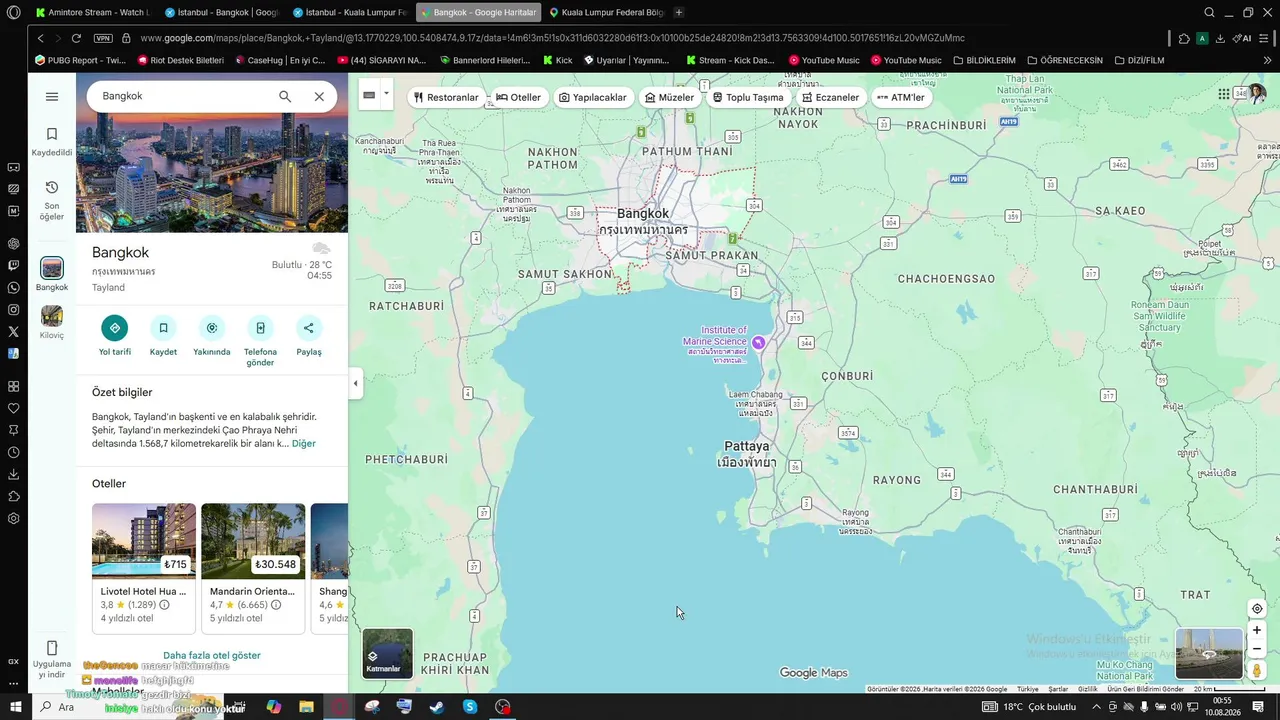
Task: Open the Street View photo thumbnail
Action: [1209, 653]
